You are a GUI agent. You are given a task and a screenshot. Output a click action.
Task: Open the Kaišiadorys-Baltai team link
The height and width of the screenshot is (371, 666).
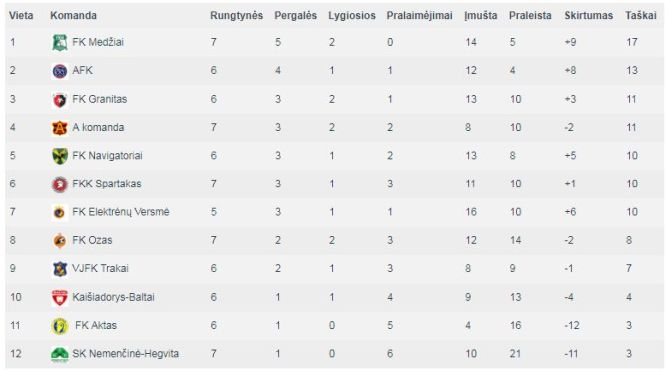click(113, 297)
